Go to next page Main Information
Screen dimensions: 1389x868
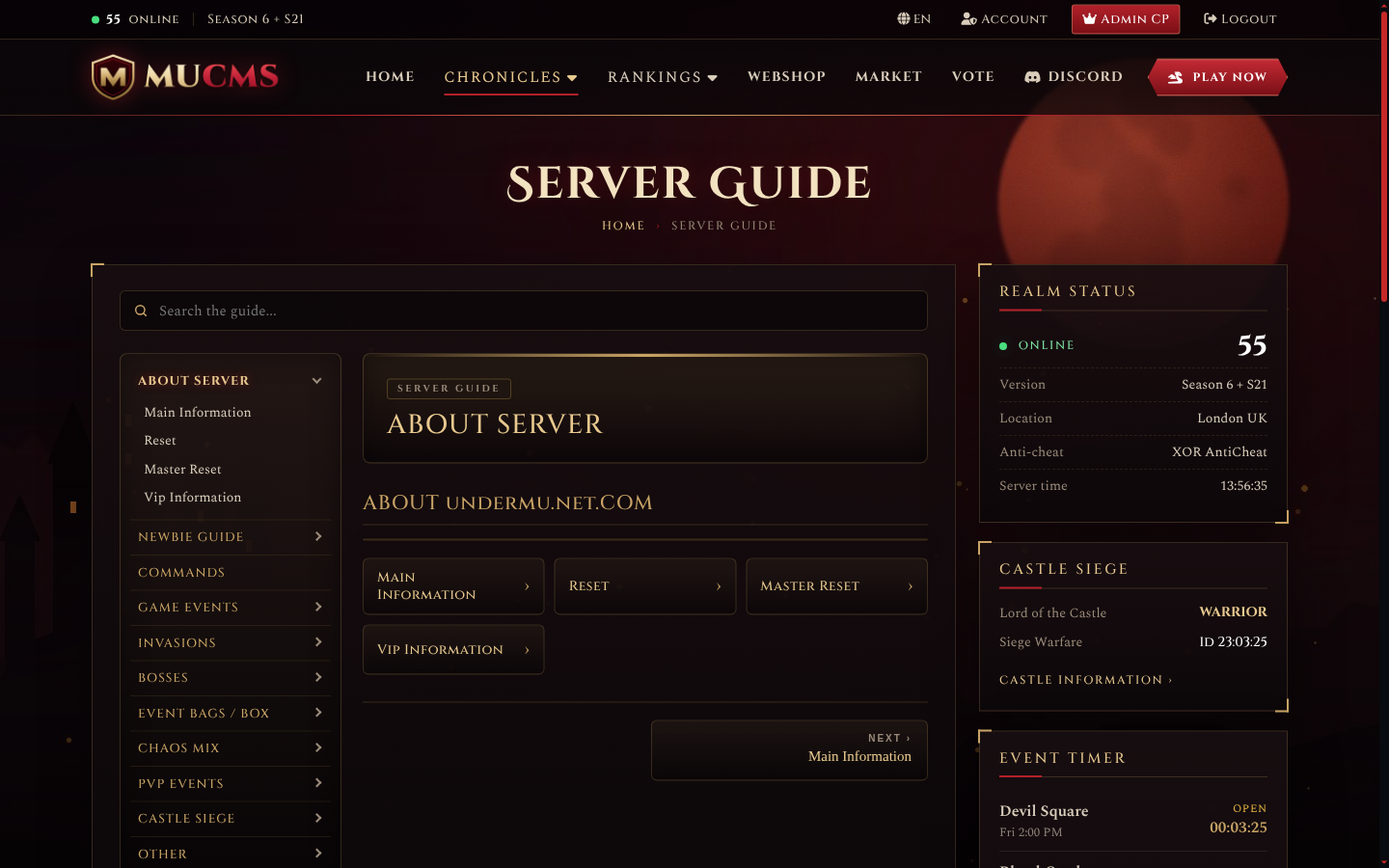[x=789, y=749]
